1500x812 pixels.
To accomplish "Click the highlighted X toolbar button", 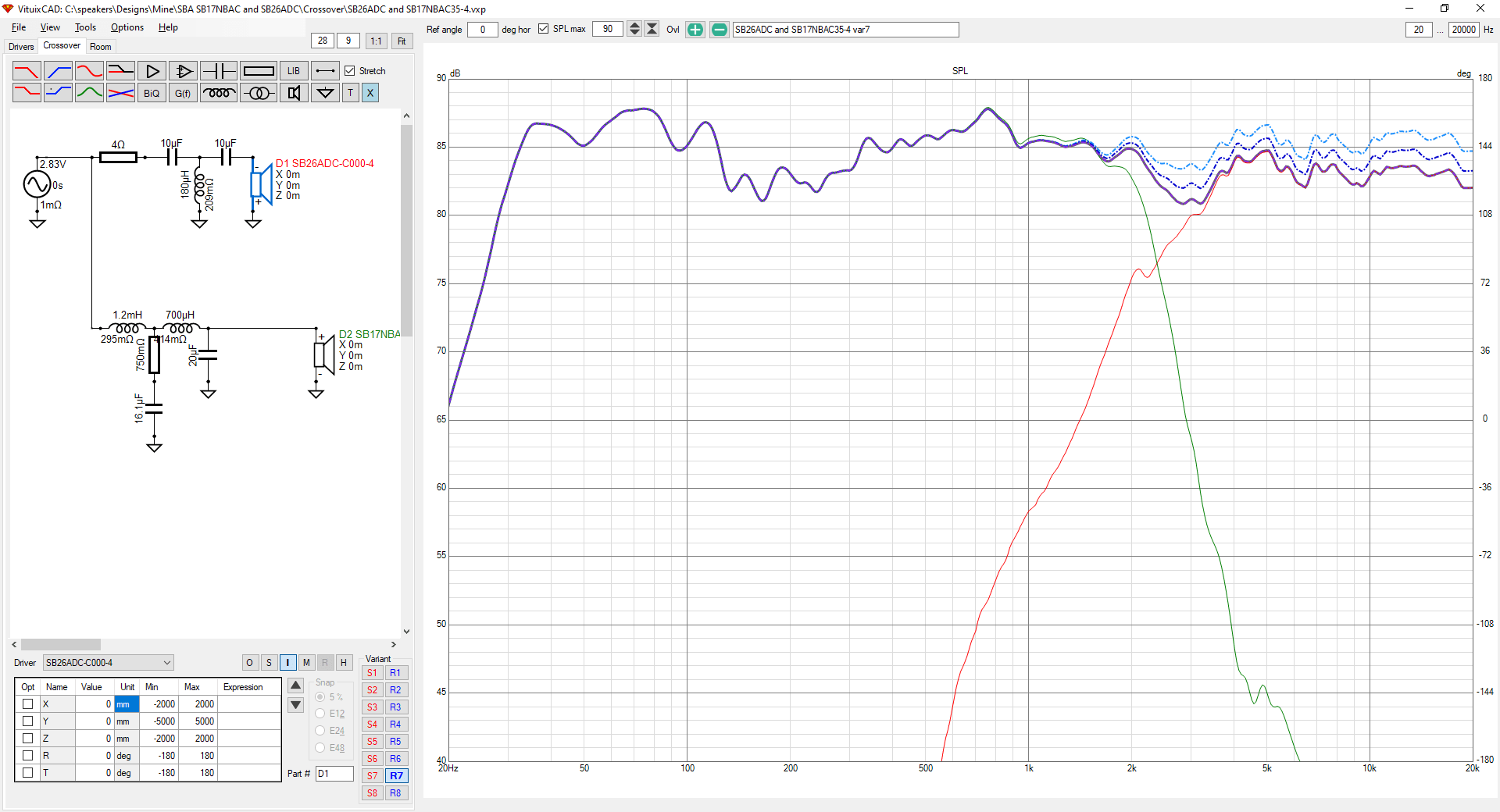I will pos(370,93).
